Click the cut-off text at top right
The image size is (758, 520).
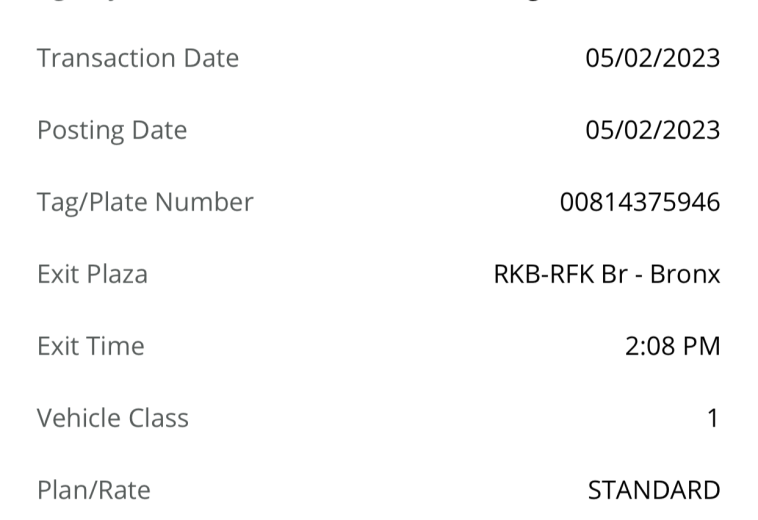coord(534,1)
